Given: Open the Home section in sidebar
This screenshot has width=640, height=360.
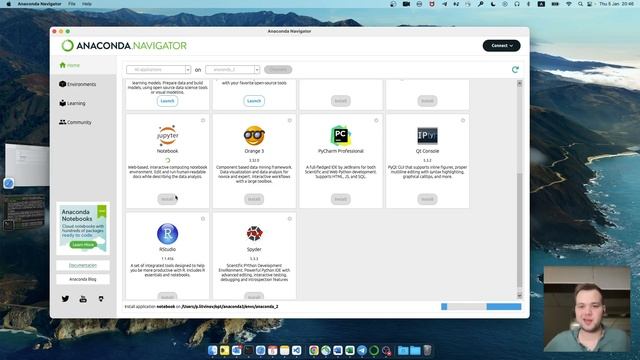Looking at the screenshot, I should [70, 65].
